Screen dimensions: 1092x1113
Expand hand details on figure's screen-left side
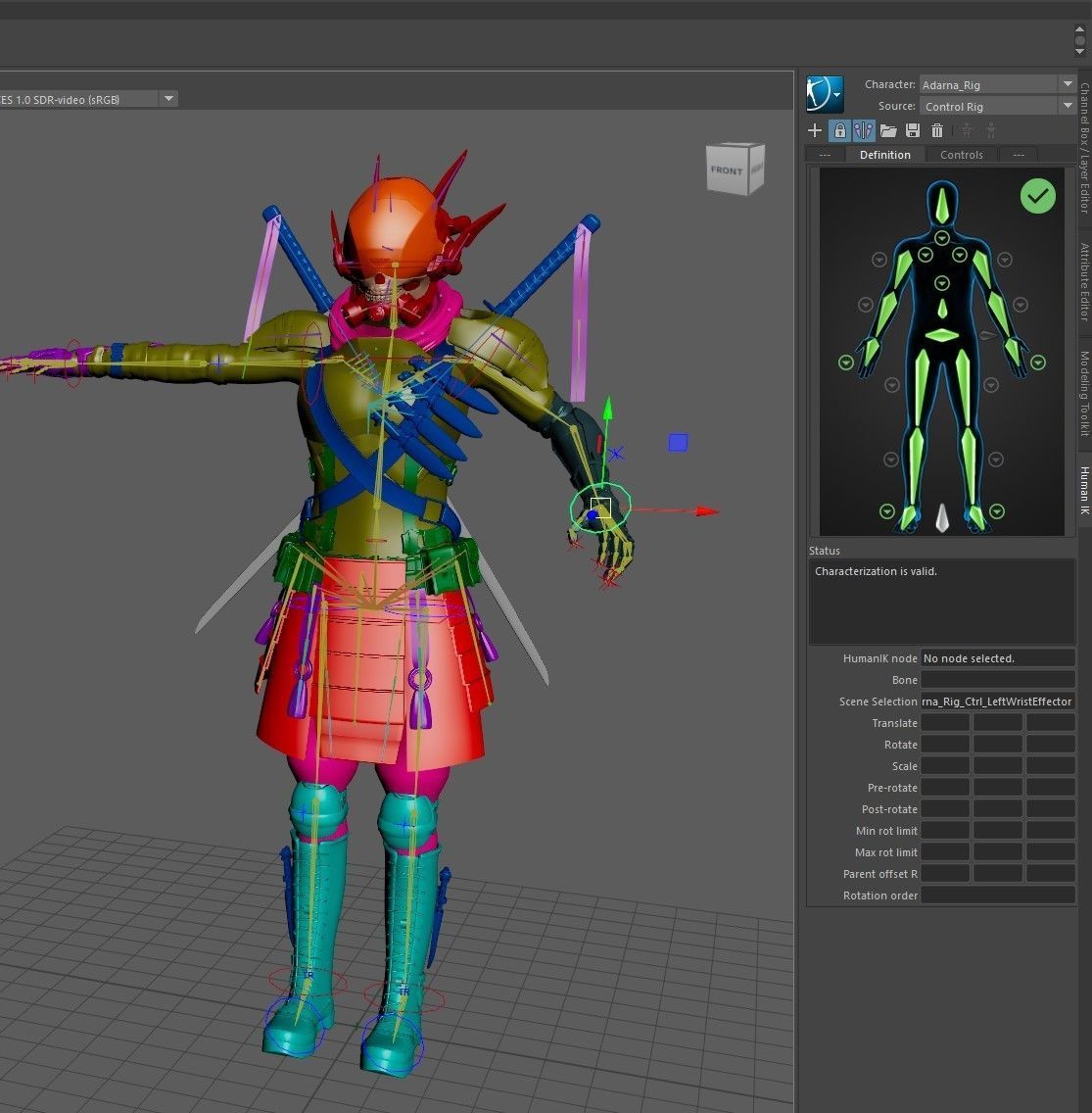pyautogui.click(x=846, y=363)
